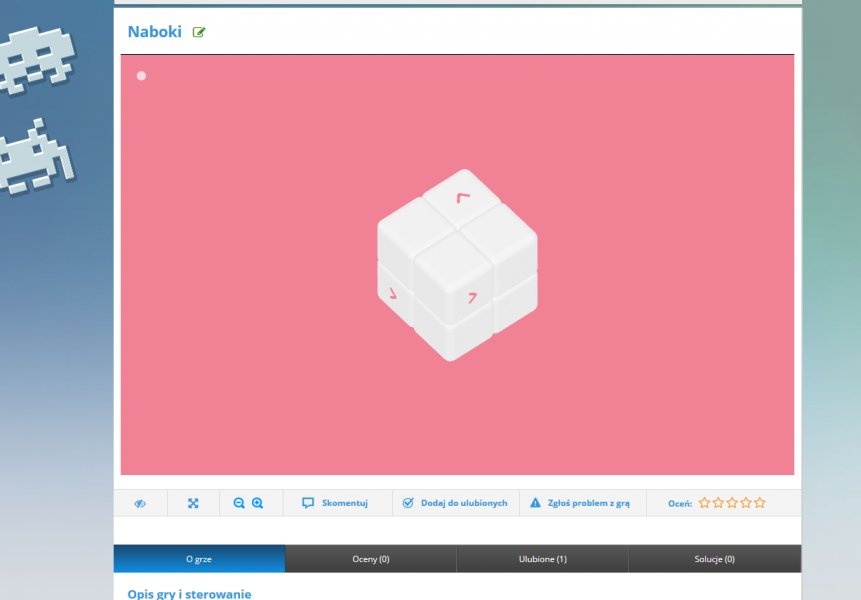Click the Naboki game title link

[x=154, y=32]
